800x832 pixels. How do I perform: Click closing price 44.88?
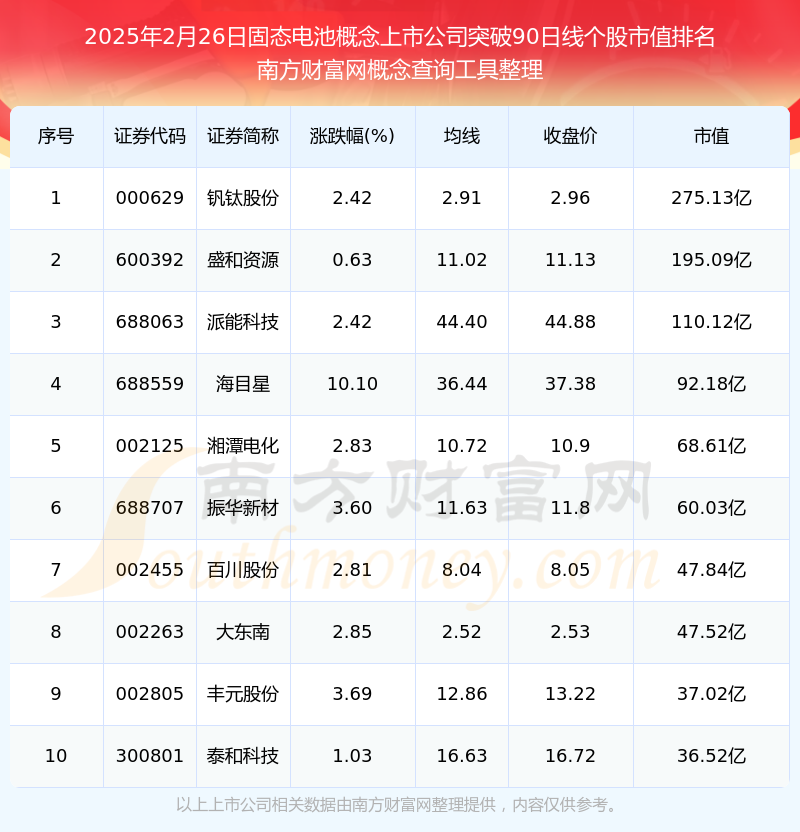tap(570, 322)
